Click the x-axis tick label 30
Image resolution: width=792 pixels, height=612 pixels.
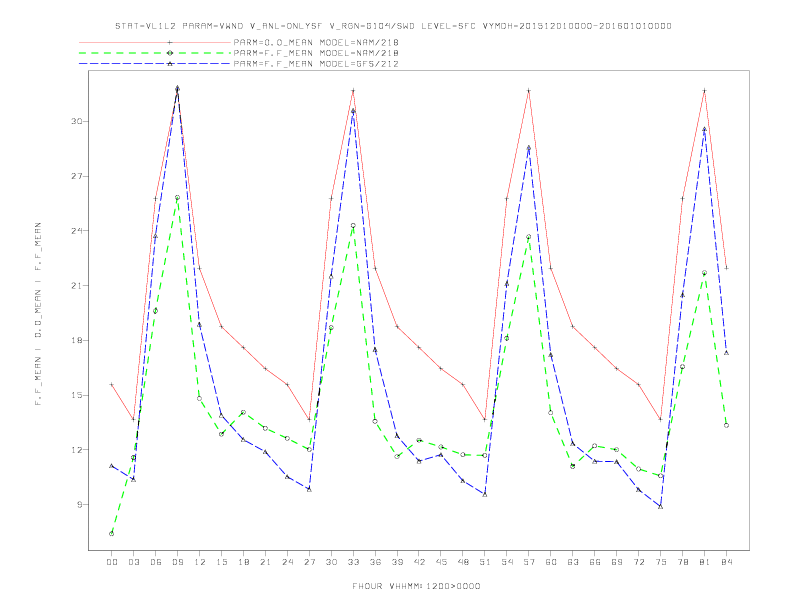pyautogui.click(x=331, y=562)
